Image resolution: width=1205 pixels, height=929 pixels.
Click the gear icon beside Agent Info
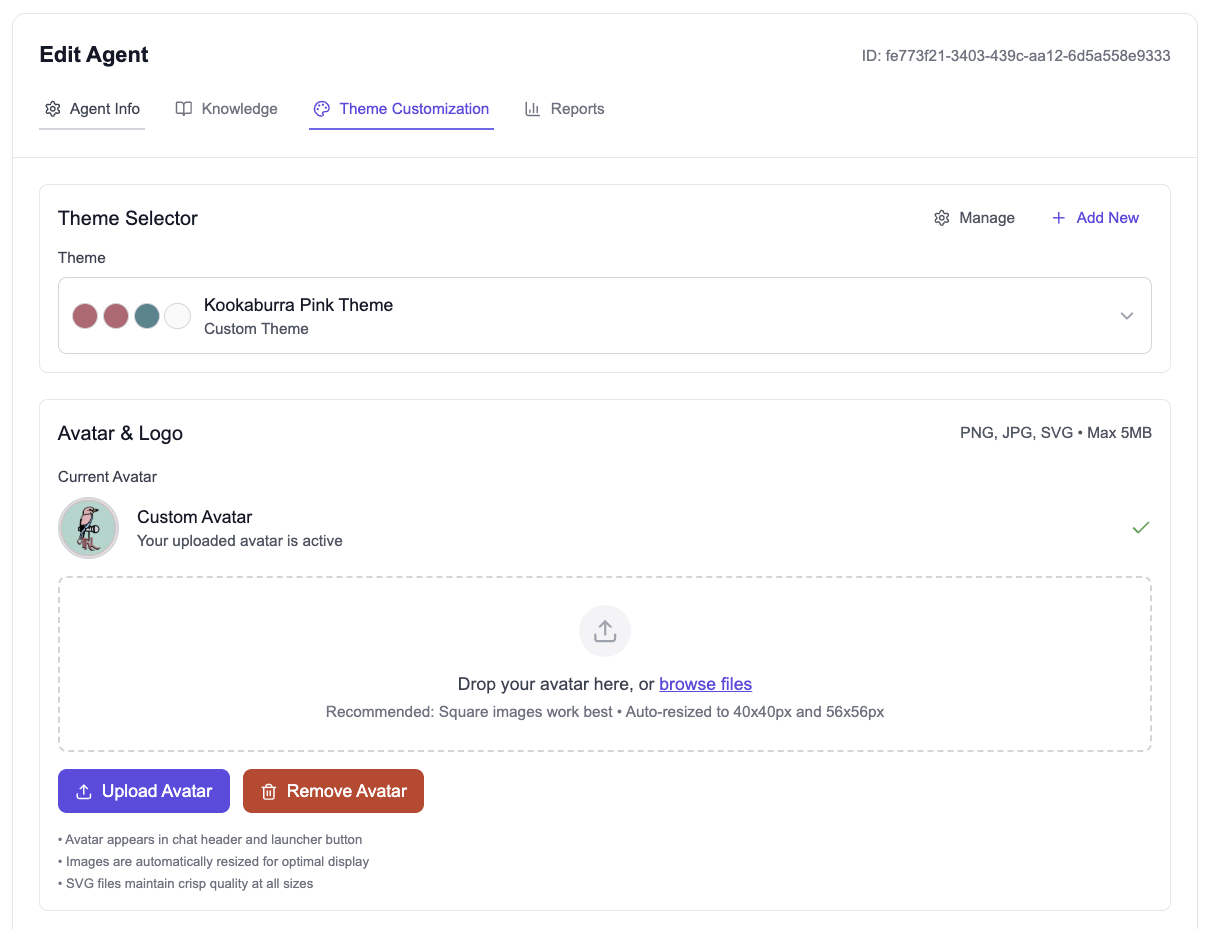pyautogui.click(x=53, y=109)
